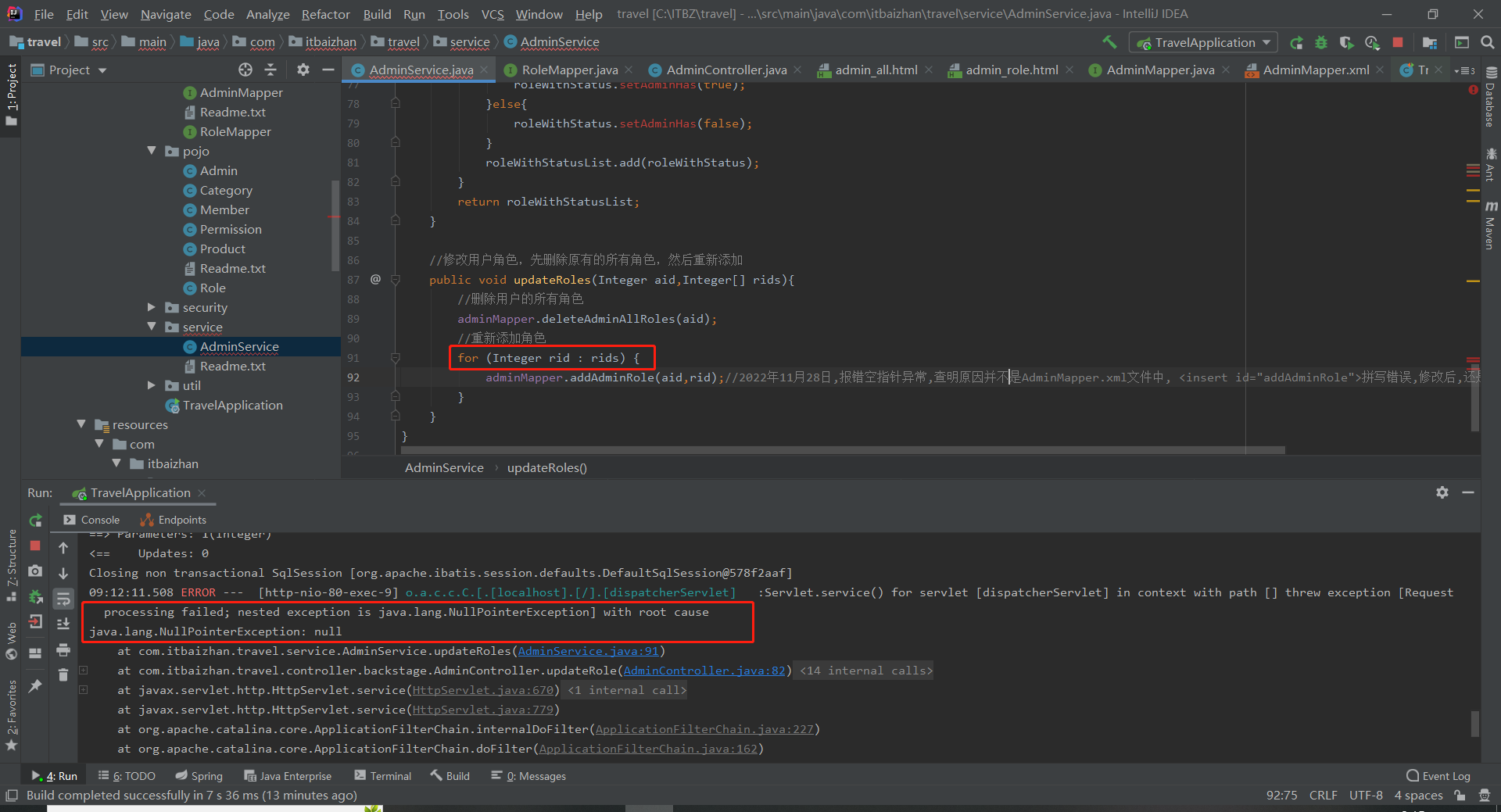Dump threads with the camera icon
The image size is (1501, 812).
(x=35, y=571)
